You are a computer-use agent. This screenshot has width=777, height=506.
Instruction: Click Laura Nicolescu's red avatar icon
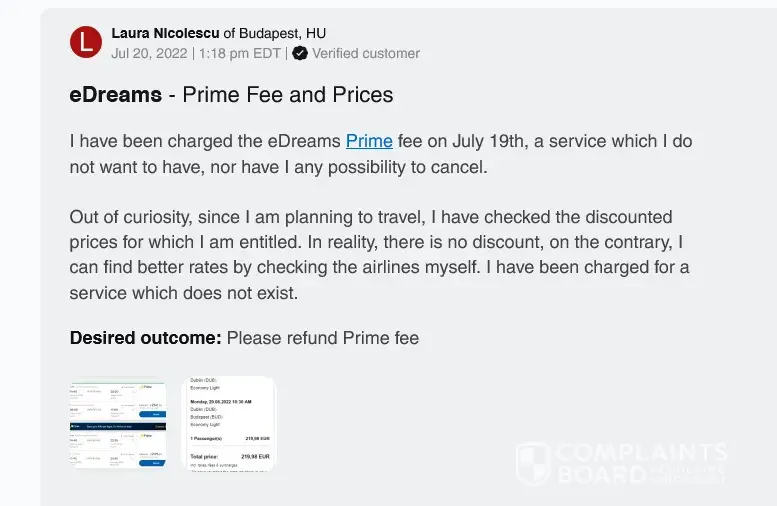click(86, 42)
